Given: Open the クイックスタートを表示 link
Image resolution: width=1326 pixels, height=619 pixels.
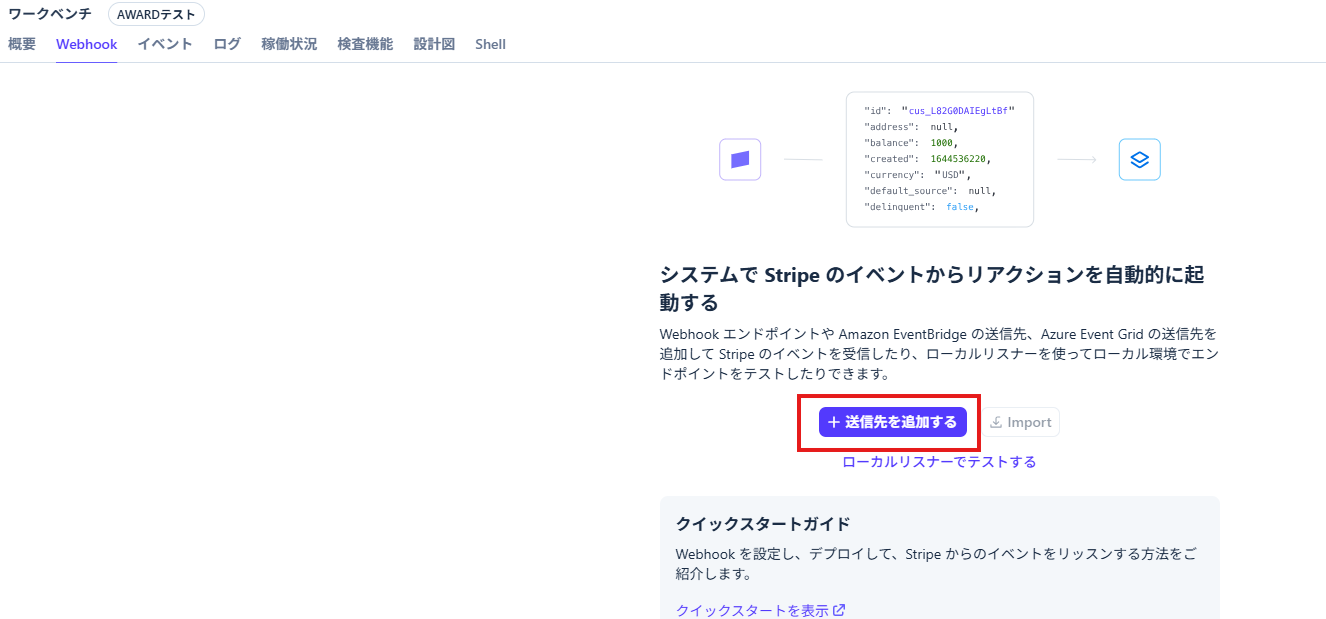Looking at the screenshot, I should [x=752, y=610].
